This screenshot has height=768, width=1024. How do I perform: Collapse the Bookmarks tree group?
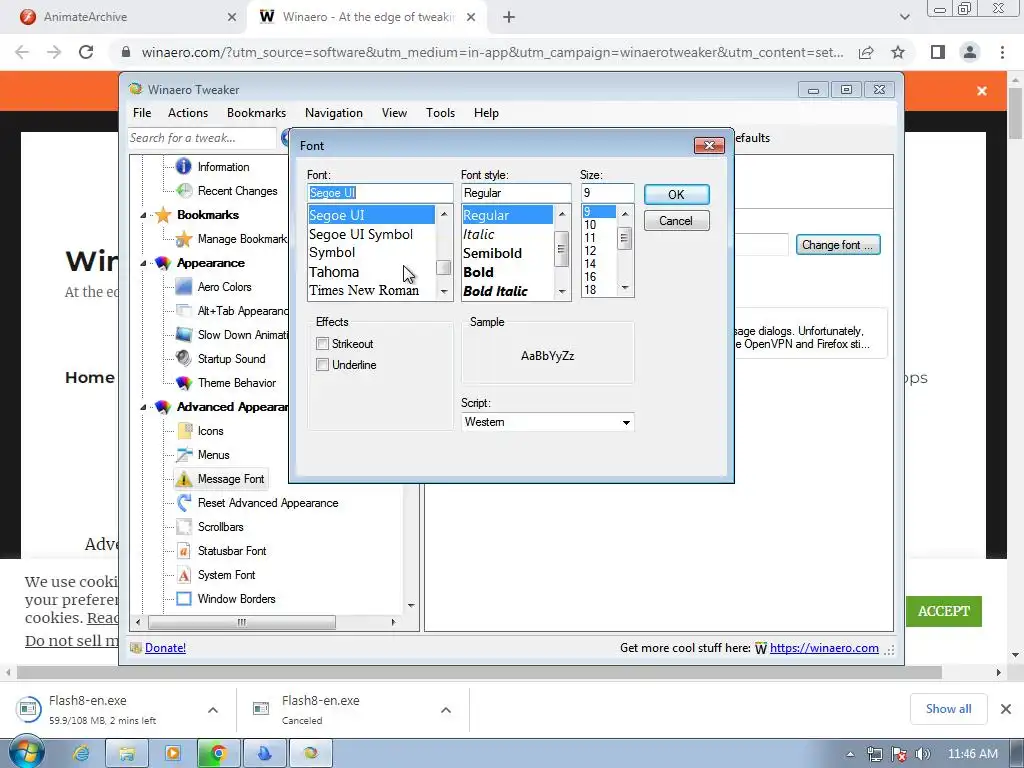pos(143,215)
